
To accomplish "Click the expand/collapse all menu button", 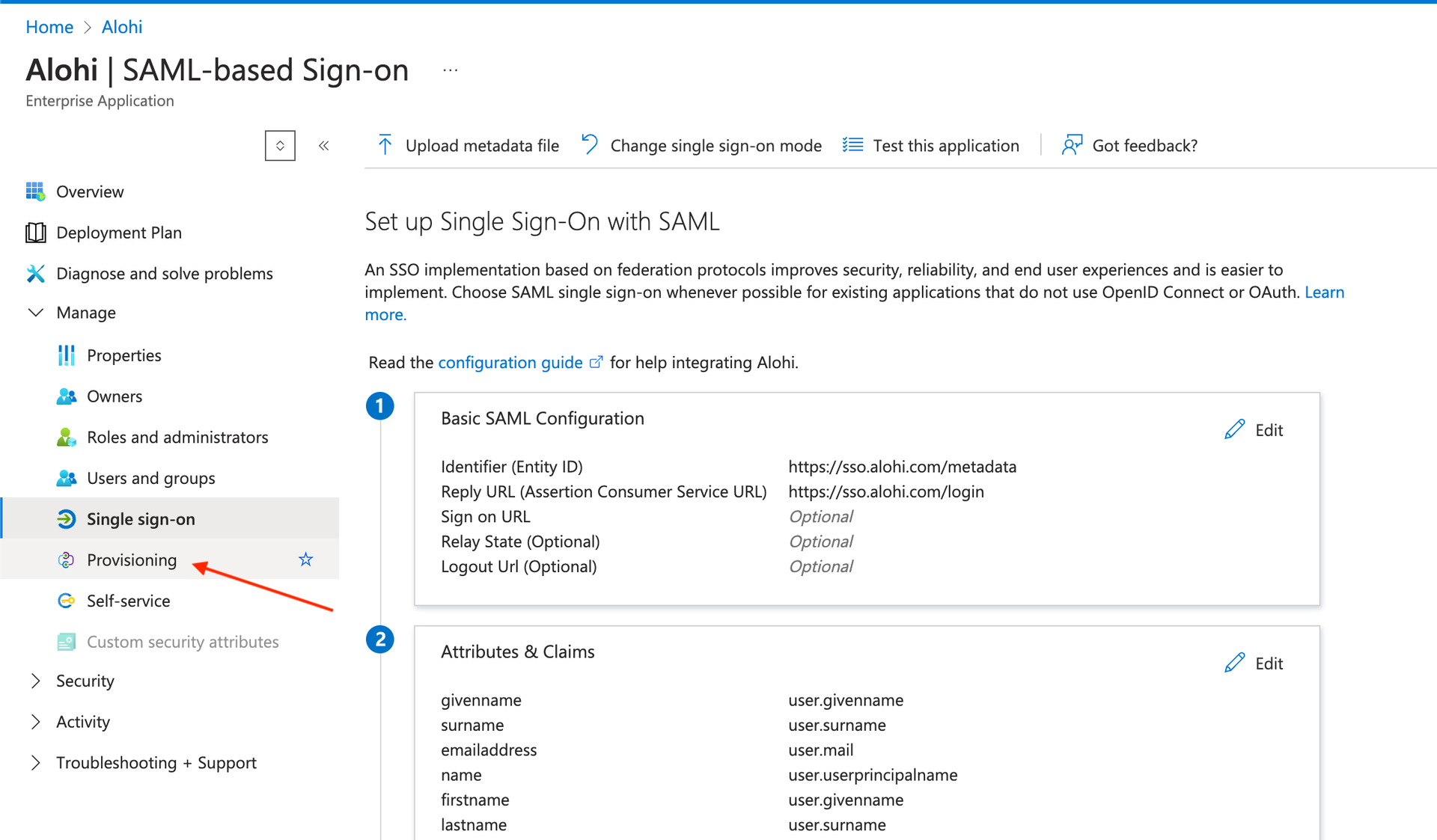I will [x=280, y=146].
